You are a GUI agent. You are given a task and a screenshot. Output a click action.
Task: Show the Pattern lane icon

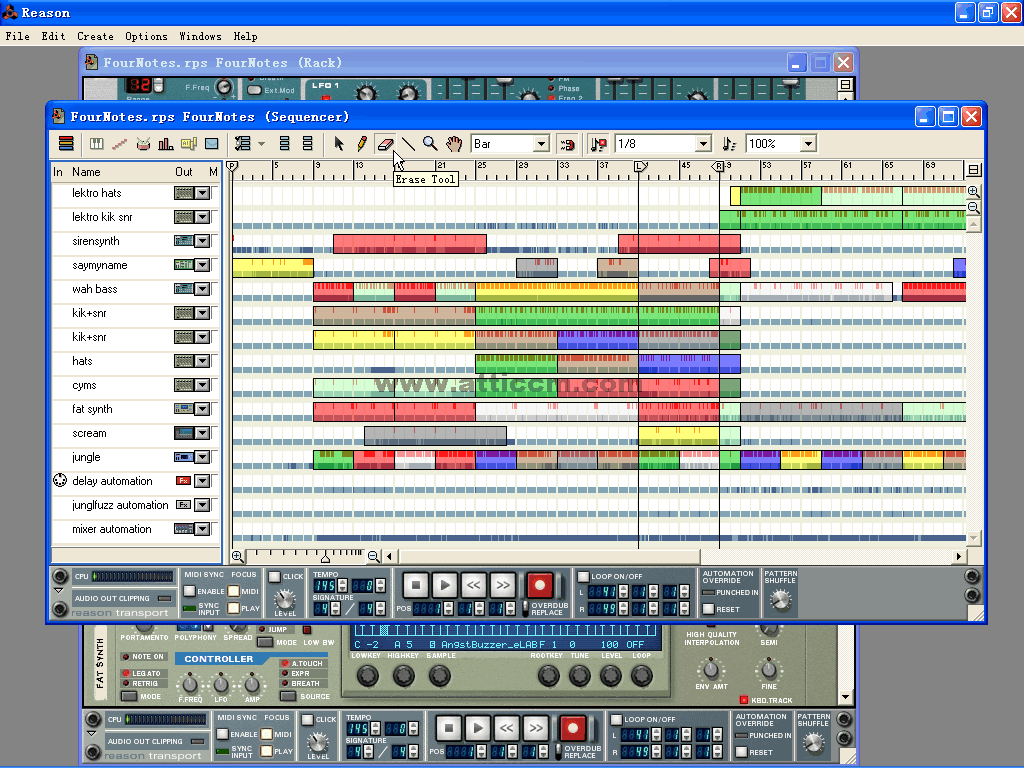[189, 144]
